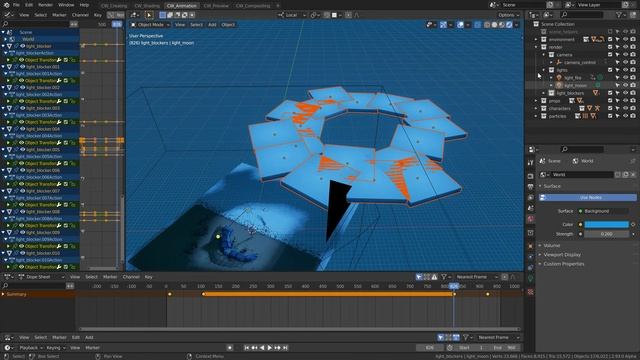Open the Local transform orientation dropdown

292,15
